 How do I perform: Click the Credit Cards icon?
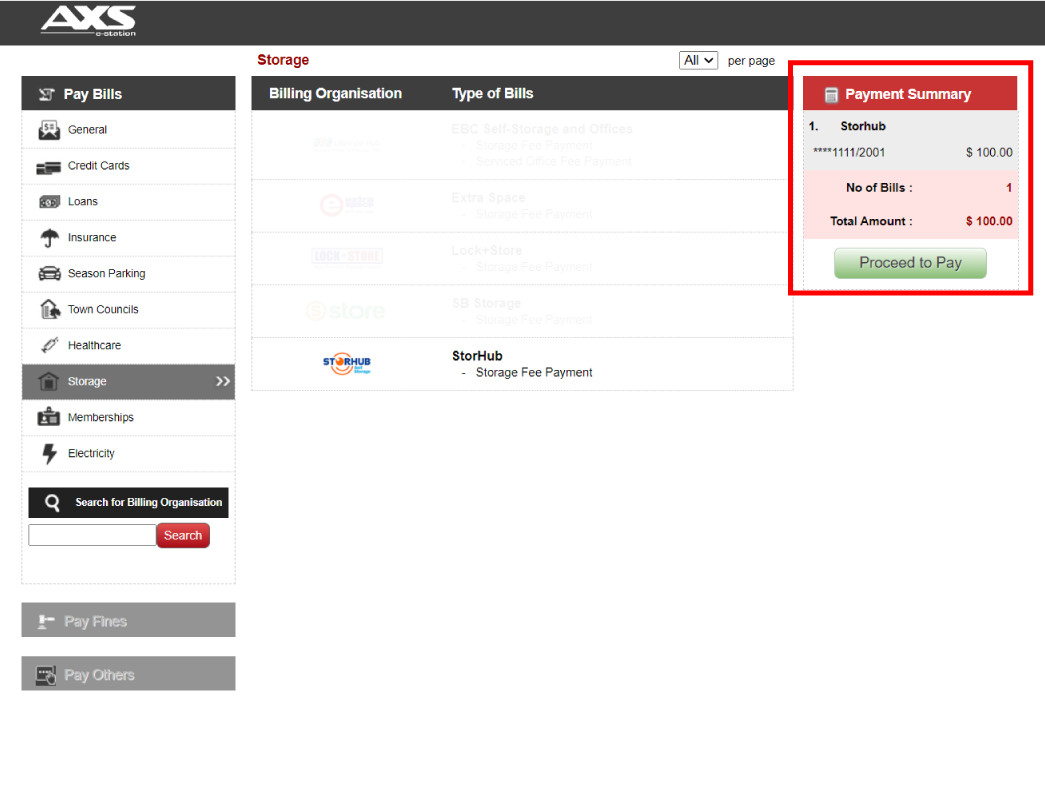point(49,167)
